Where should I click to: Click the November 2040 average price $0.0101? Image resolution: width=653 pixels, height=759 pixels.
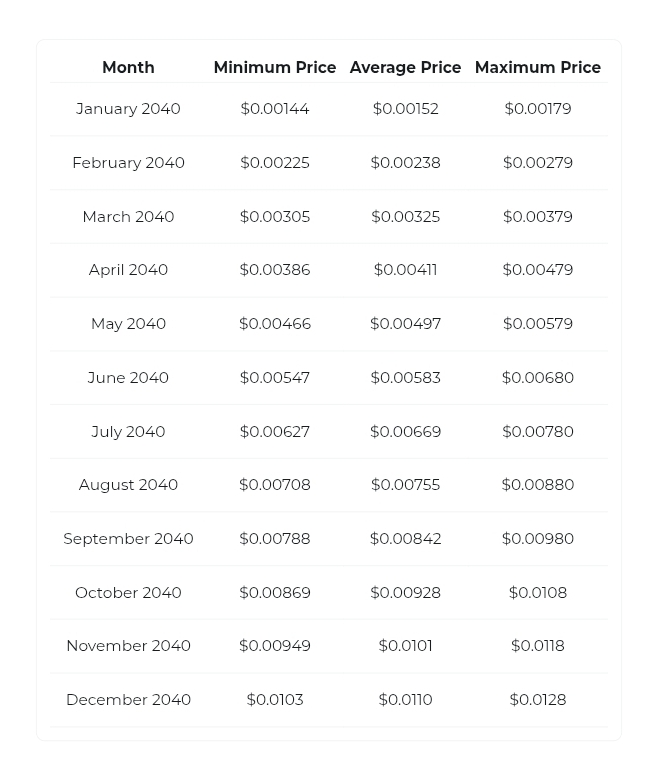pos(406,646)
